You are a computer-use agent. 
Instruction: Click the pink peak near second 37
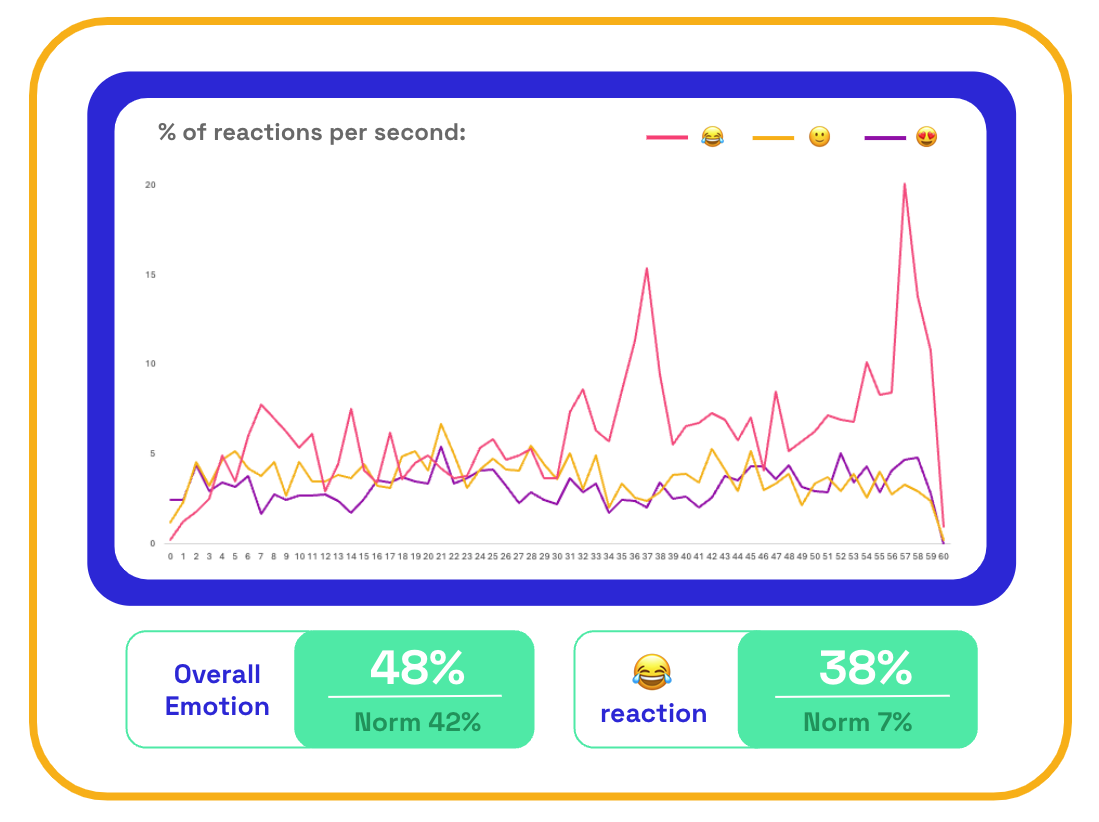(x=647, y=268)
